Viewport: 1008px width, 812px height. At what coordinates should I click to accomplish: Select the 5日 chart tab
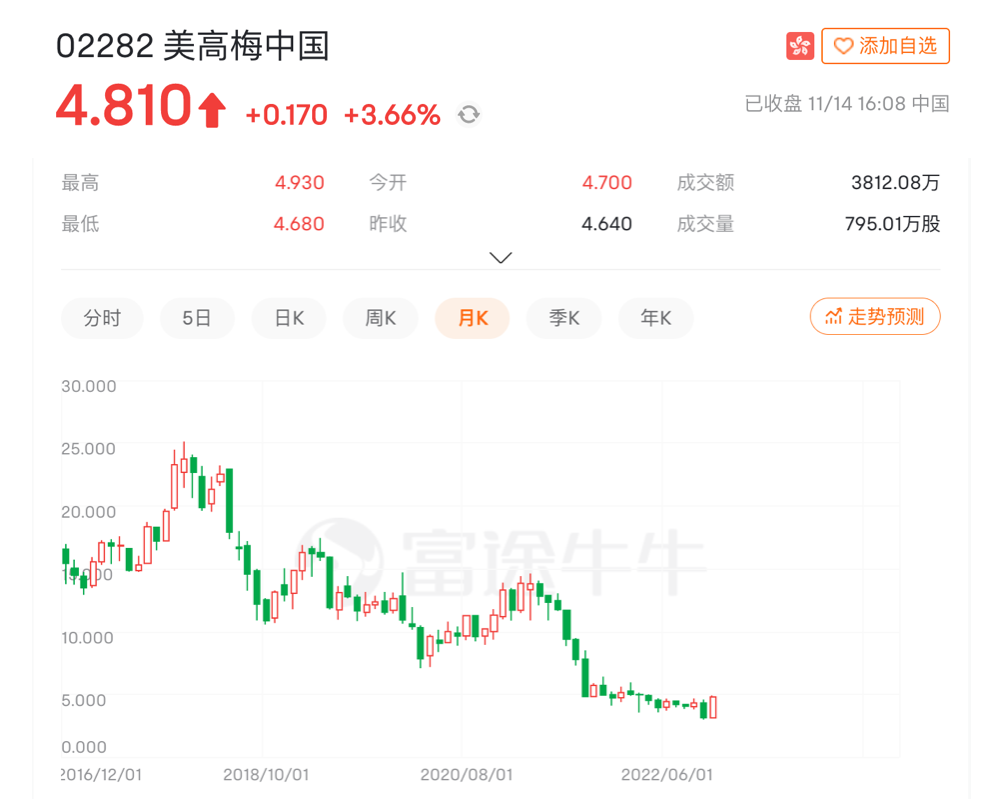pos(197,318)
